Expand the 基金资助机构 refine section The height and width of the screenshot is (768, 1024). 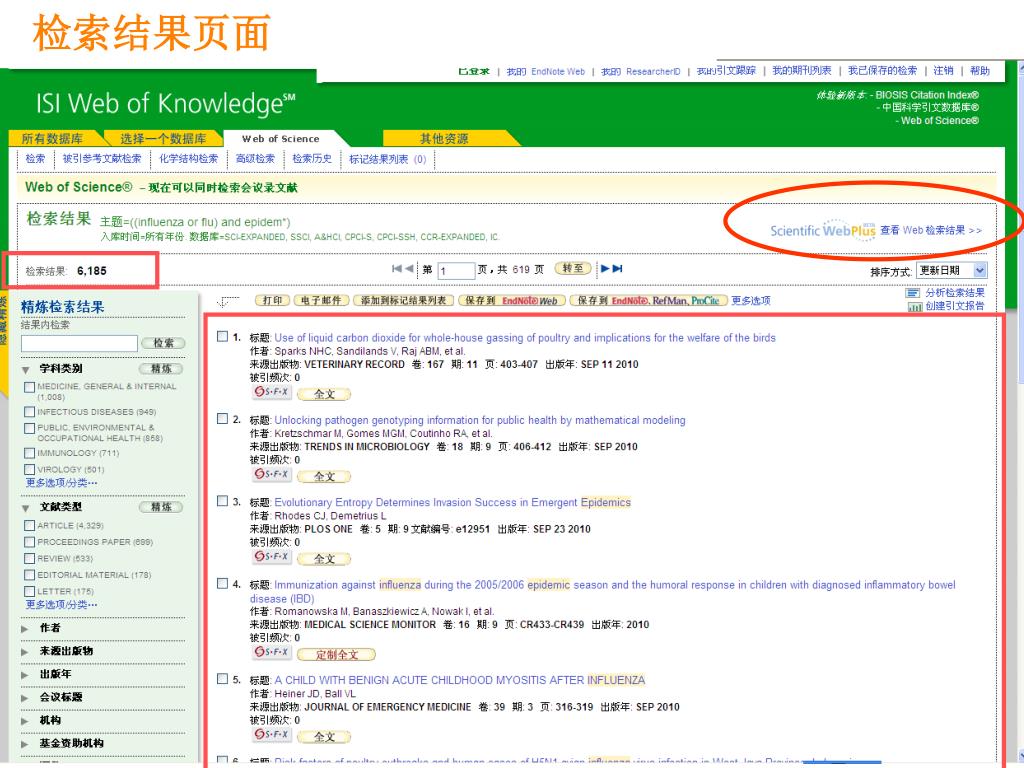click(x=25, y=744)
